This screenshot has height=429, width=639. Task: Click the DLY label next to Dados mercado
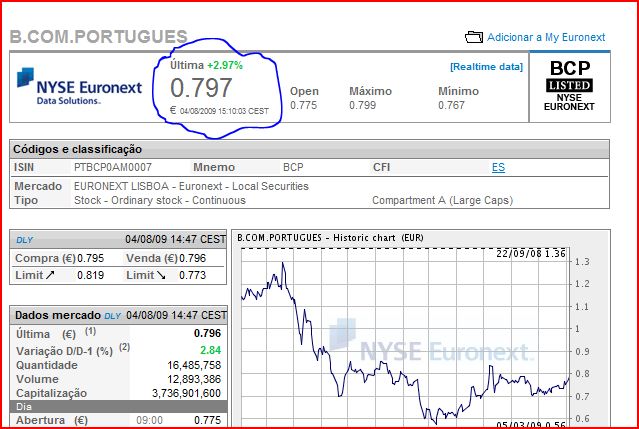(112, 316)
